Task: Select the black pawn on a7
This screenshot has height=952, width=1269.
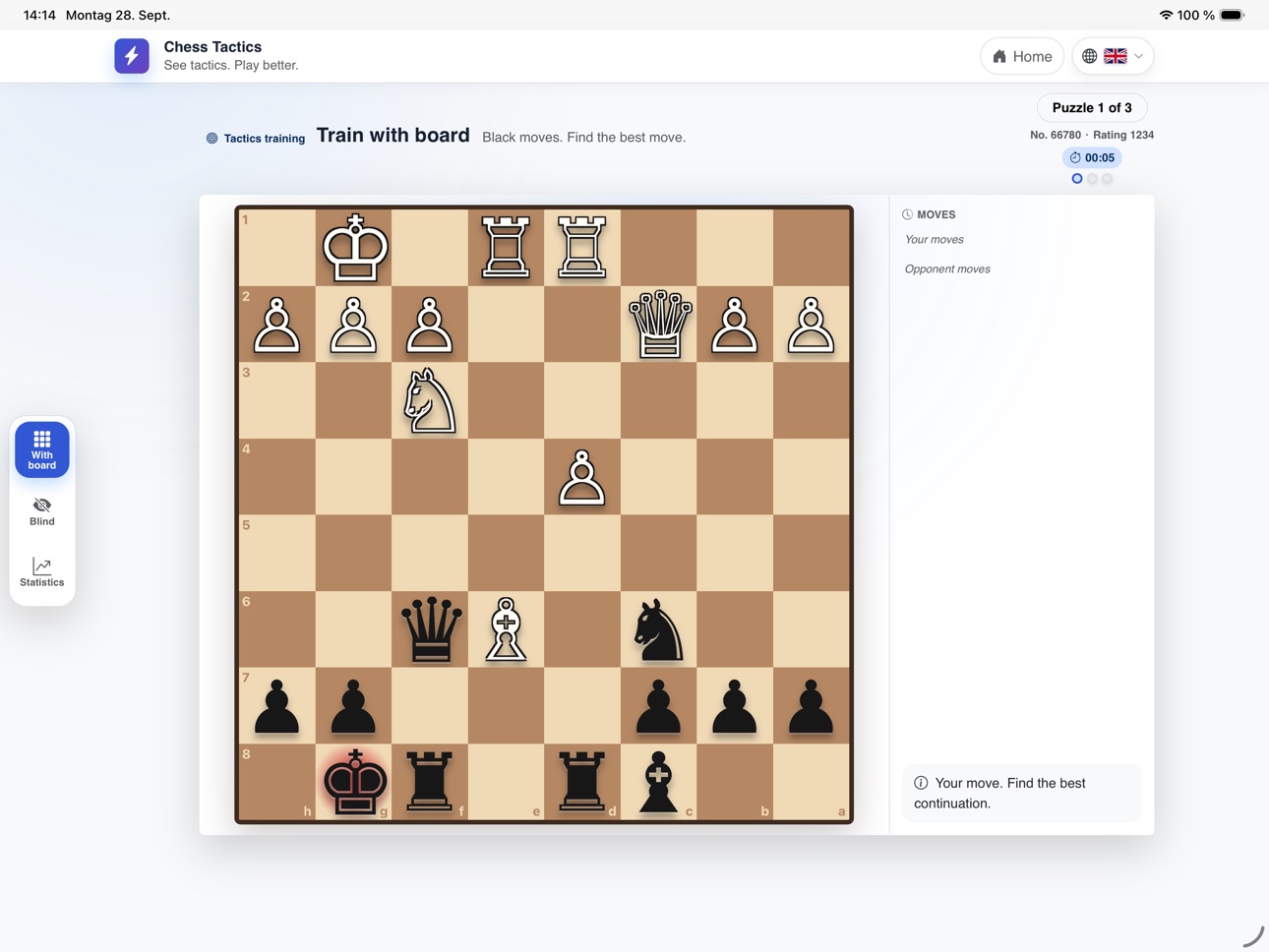Action: coord(812,706)
